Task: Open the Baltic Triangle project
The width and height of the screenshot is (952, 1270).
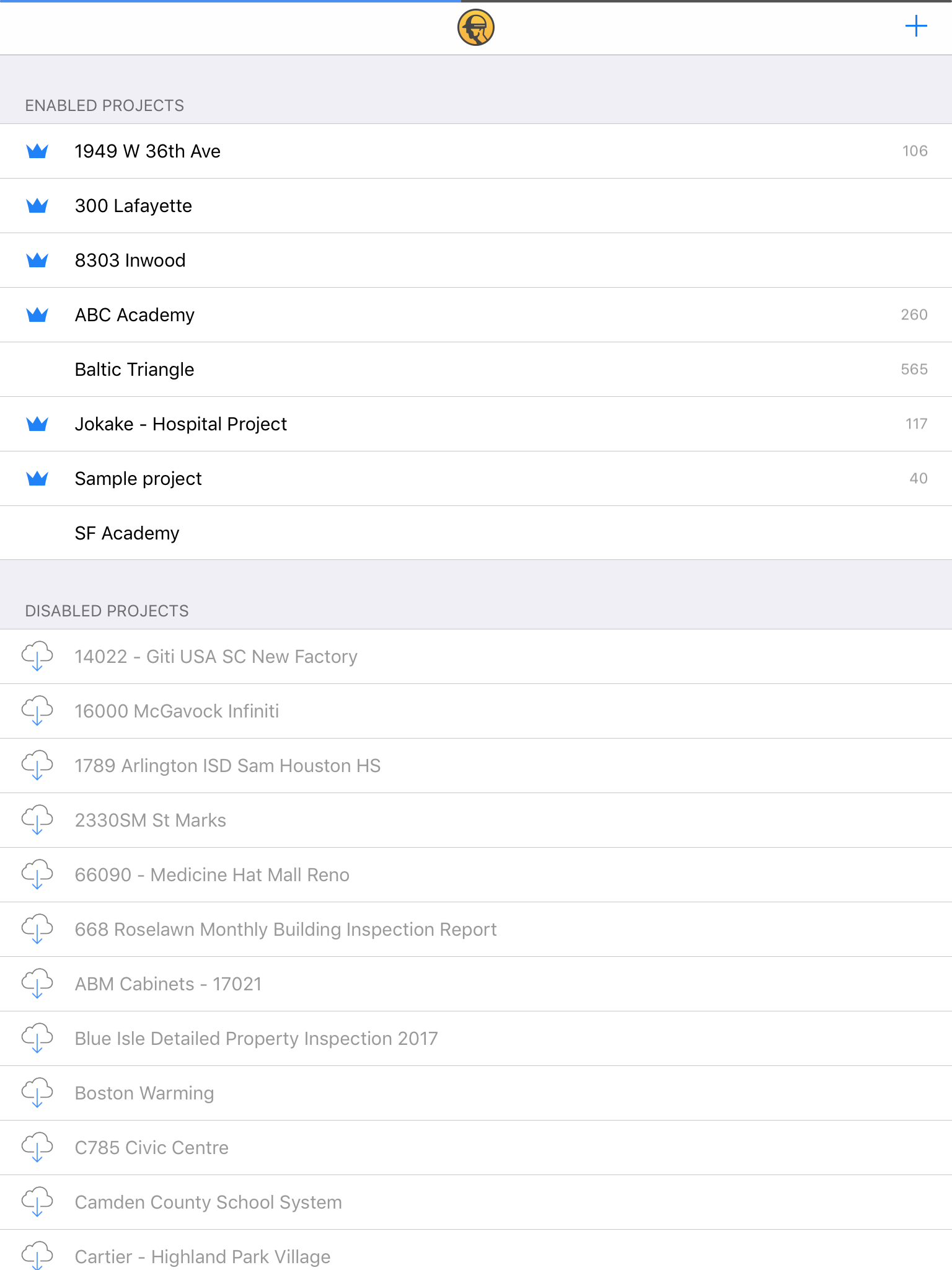Action: (x=476, y=370)
